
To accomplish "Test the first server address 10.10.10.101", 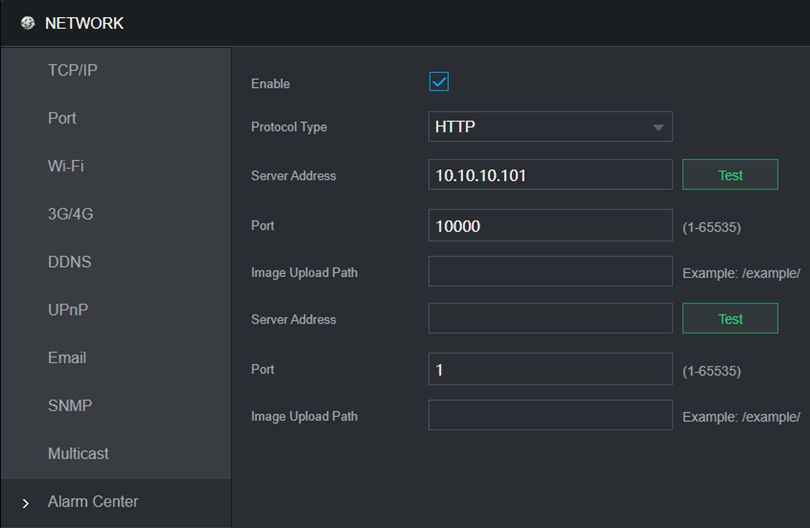I will [730, 175].
